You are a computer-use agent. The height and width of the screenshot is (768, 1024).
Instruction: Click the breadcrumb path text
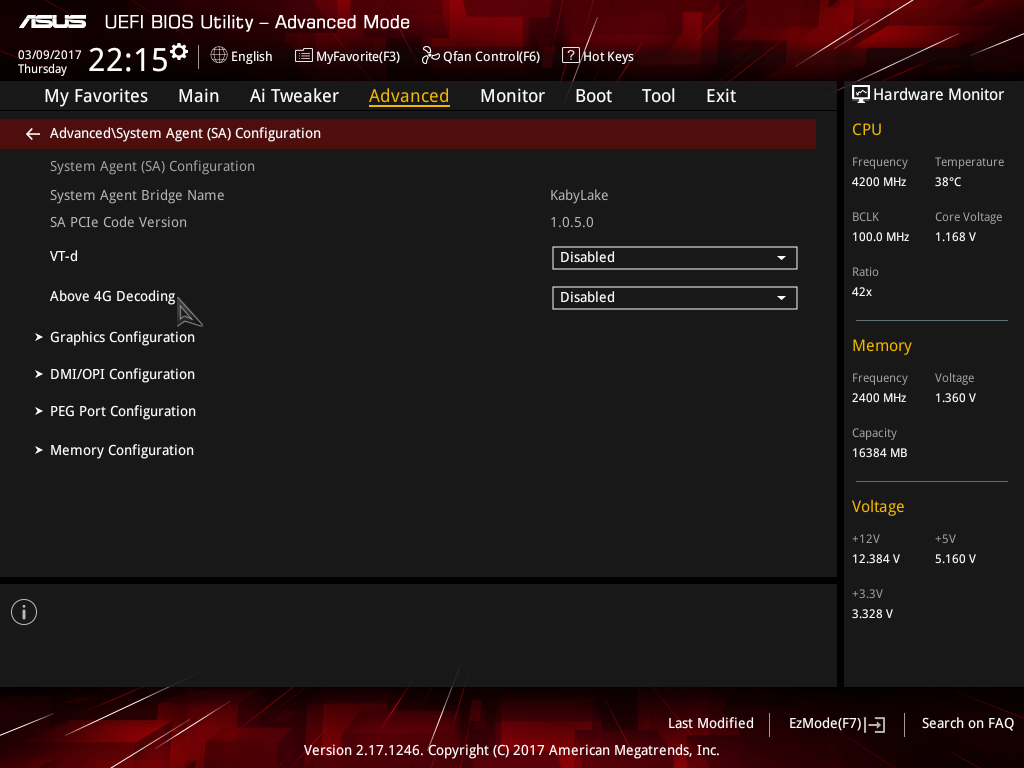185,133
